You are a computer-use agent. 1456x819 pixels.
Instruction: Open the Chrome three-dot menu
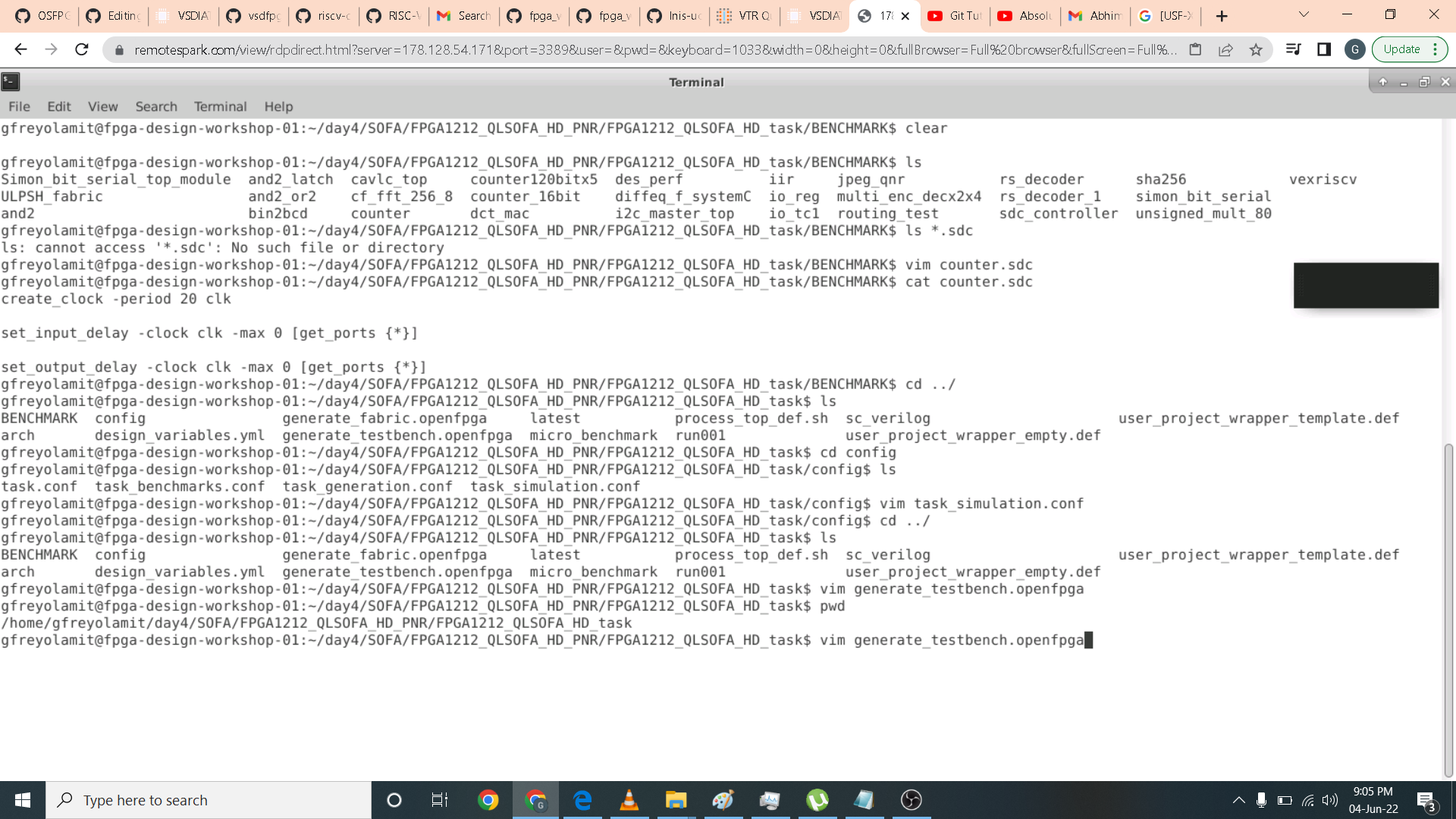[x=1436, y=49]
